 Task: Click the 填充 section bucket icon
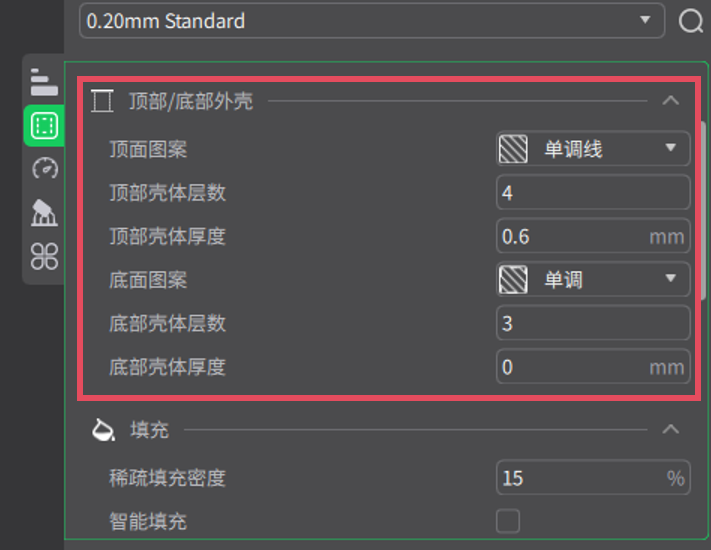(102, 430)
